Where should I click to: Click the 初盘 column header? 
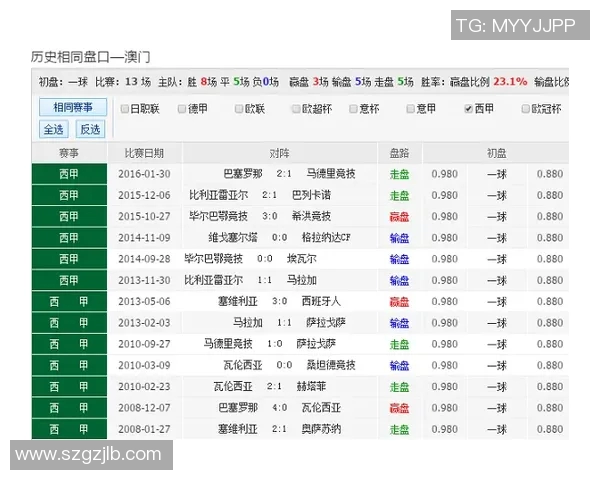click(x=496, y=153)
